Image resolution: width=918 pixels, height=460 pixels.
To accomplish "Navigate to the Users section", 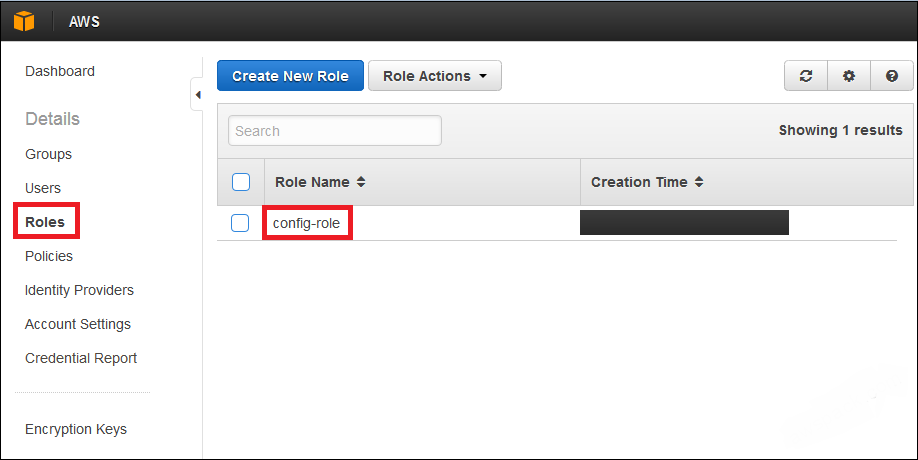I will coord(43,188).
